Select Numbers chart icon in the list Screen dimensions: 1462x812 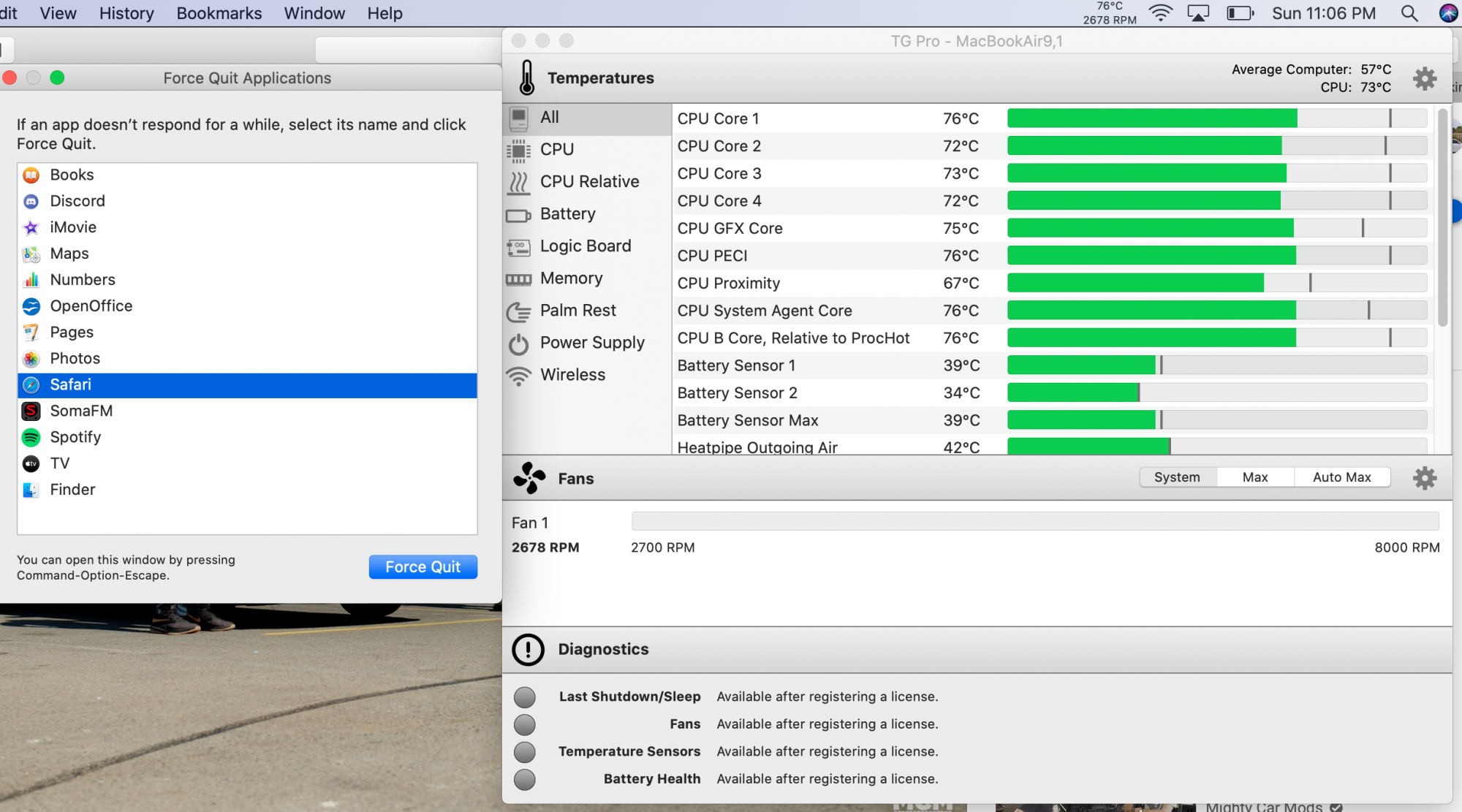pyautogui.click(x=31, y=280)
